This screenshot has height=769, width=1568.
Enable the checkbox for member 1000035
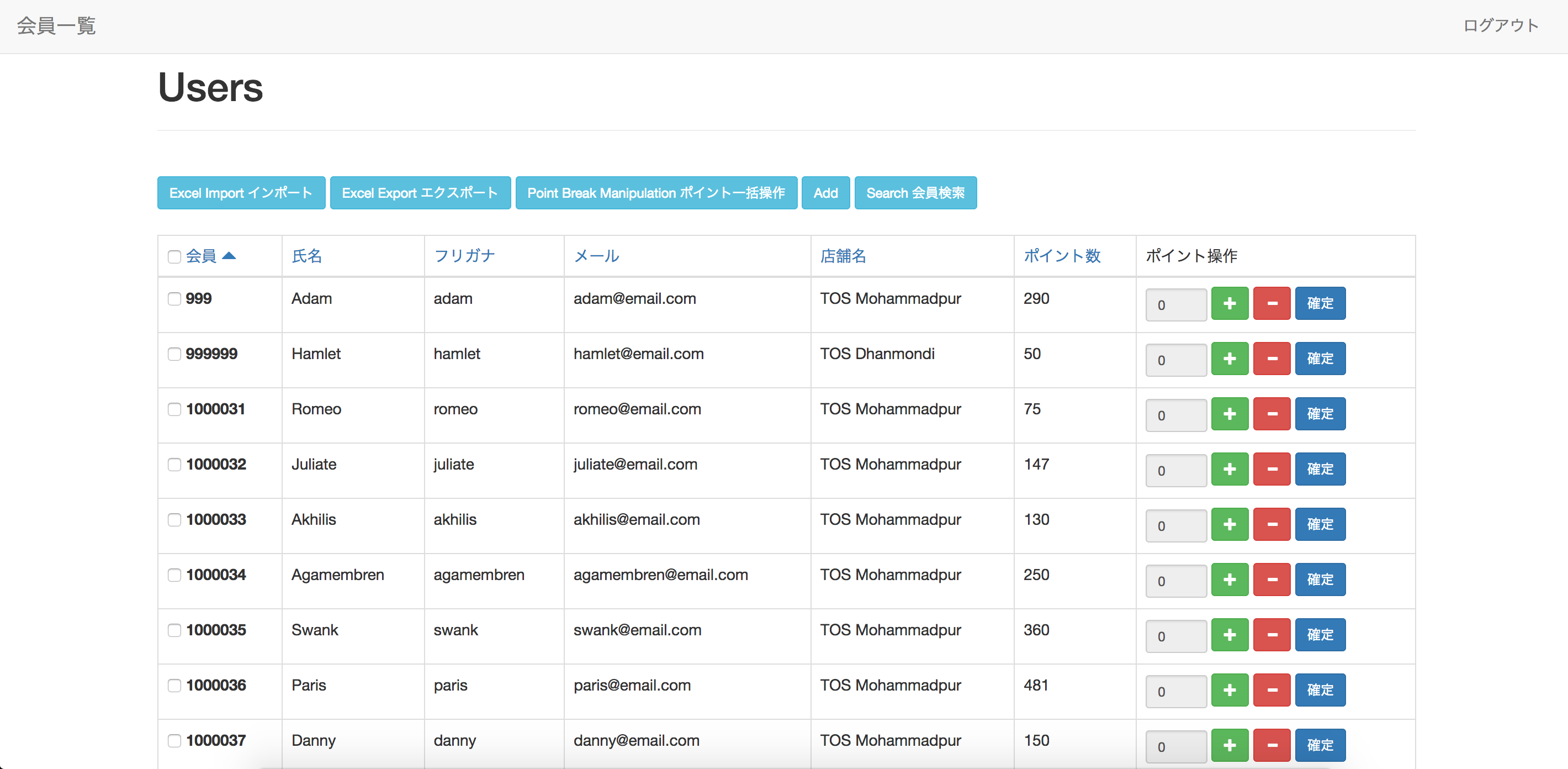click(174, 630)
